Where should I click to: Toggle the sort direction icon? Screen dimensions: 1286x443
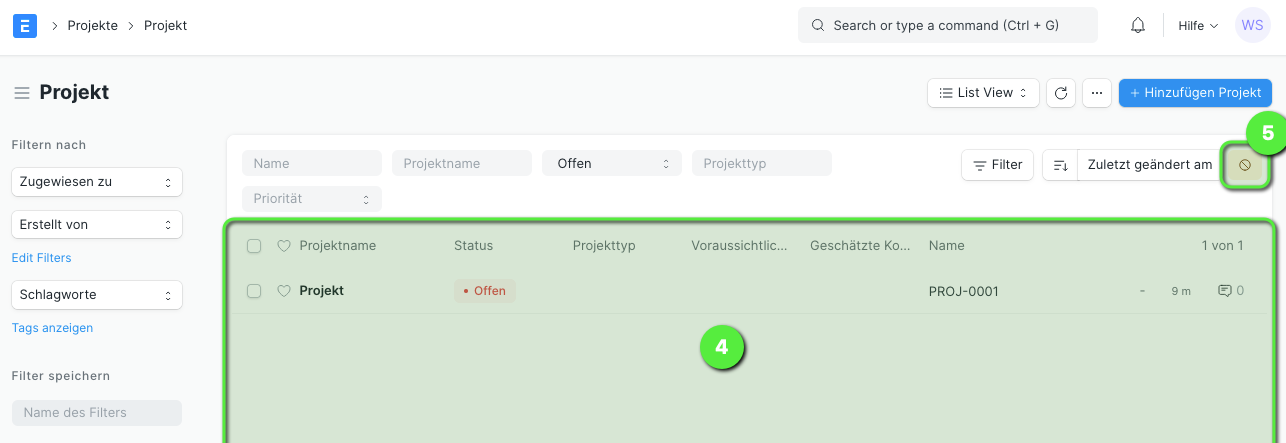coord(1061,165)
